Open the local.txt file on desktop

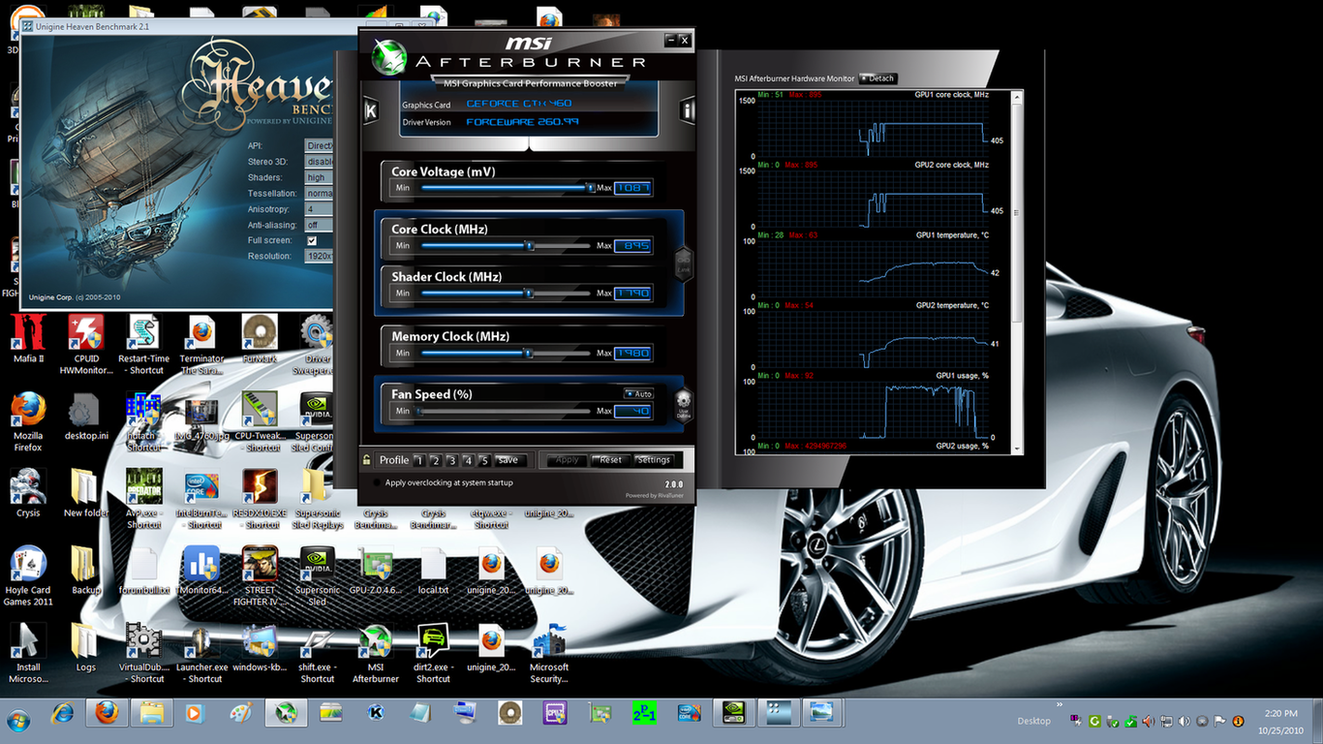tap(433, 571)
